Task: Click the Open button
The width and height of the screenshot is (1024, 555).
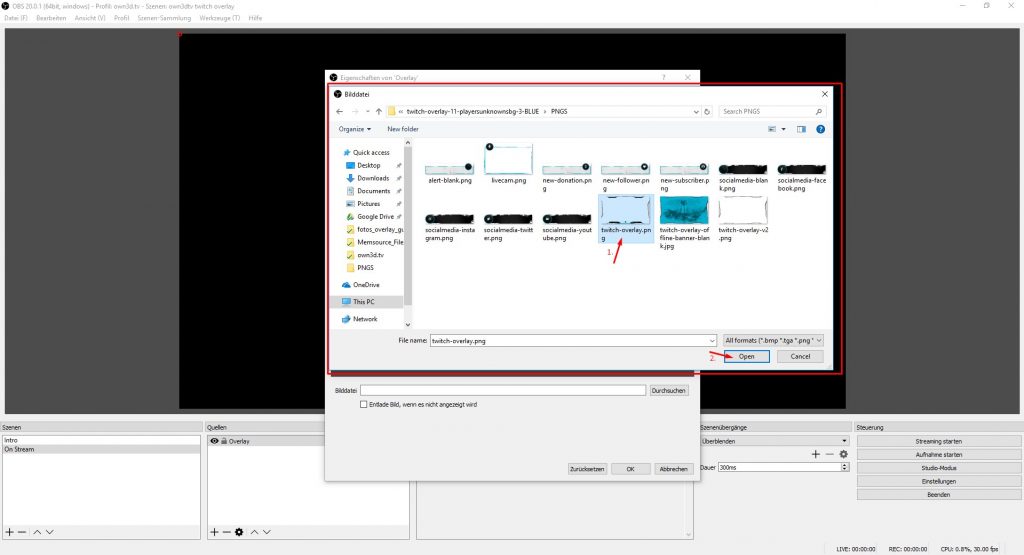Action: 746,356
